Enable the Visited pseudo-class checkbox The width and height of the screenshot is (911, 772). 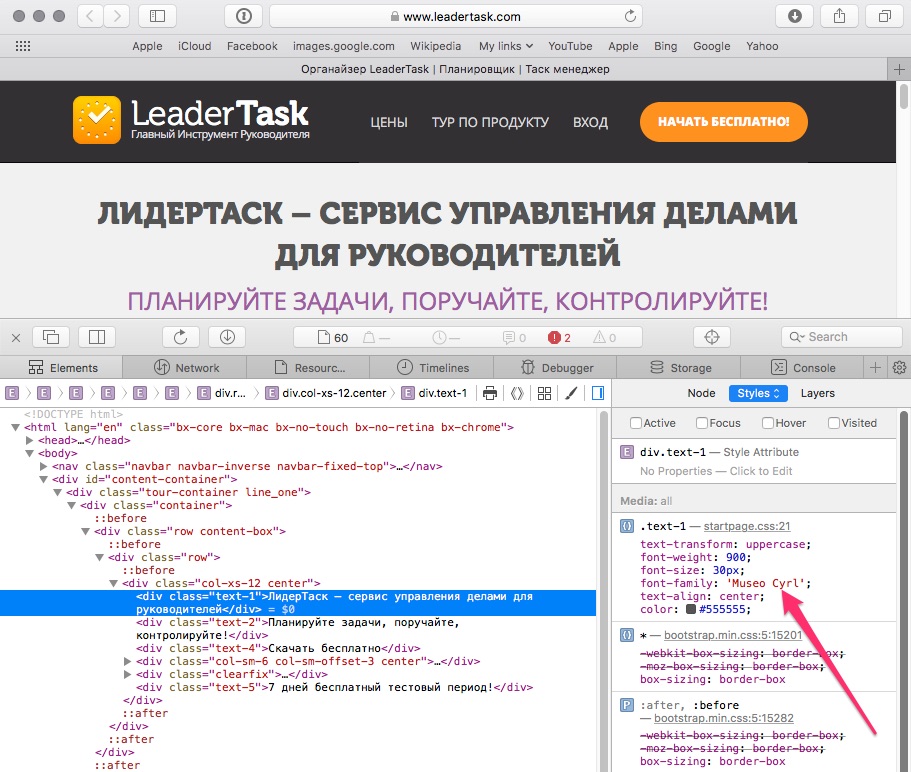(x=834, y=423)
